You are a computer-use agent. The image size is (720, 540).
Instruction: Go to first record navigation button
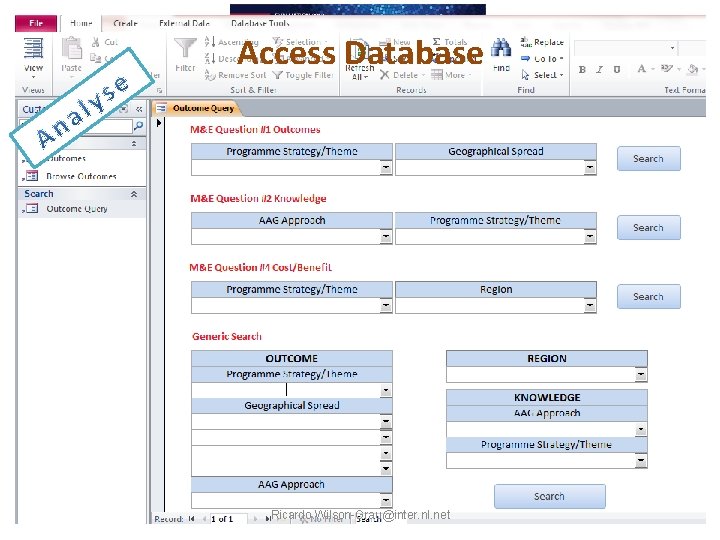pos(191,519)
